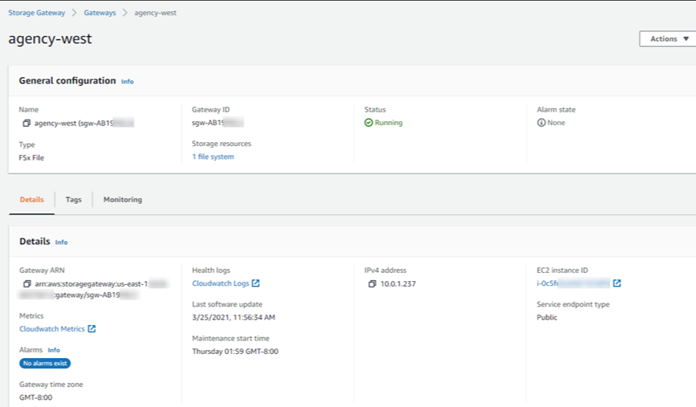Click the Alarm state None icon
The image size is (696, 407).
[x=541, y=123]
